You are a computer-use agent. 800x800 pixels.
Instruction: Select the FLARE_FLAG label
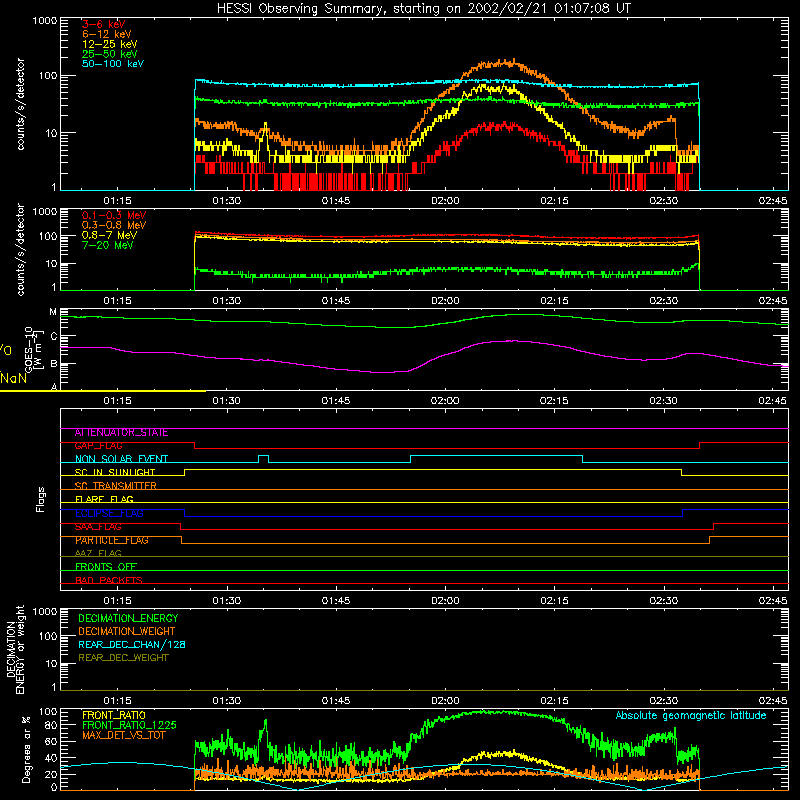[x=104, y=499]
